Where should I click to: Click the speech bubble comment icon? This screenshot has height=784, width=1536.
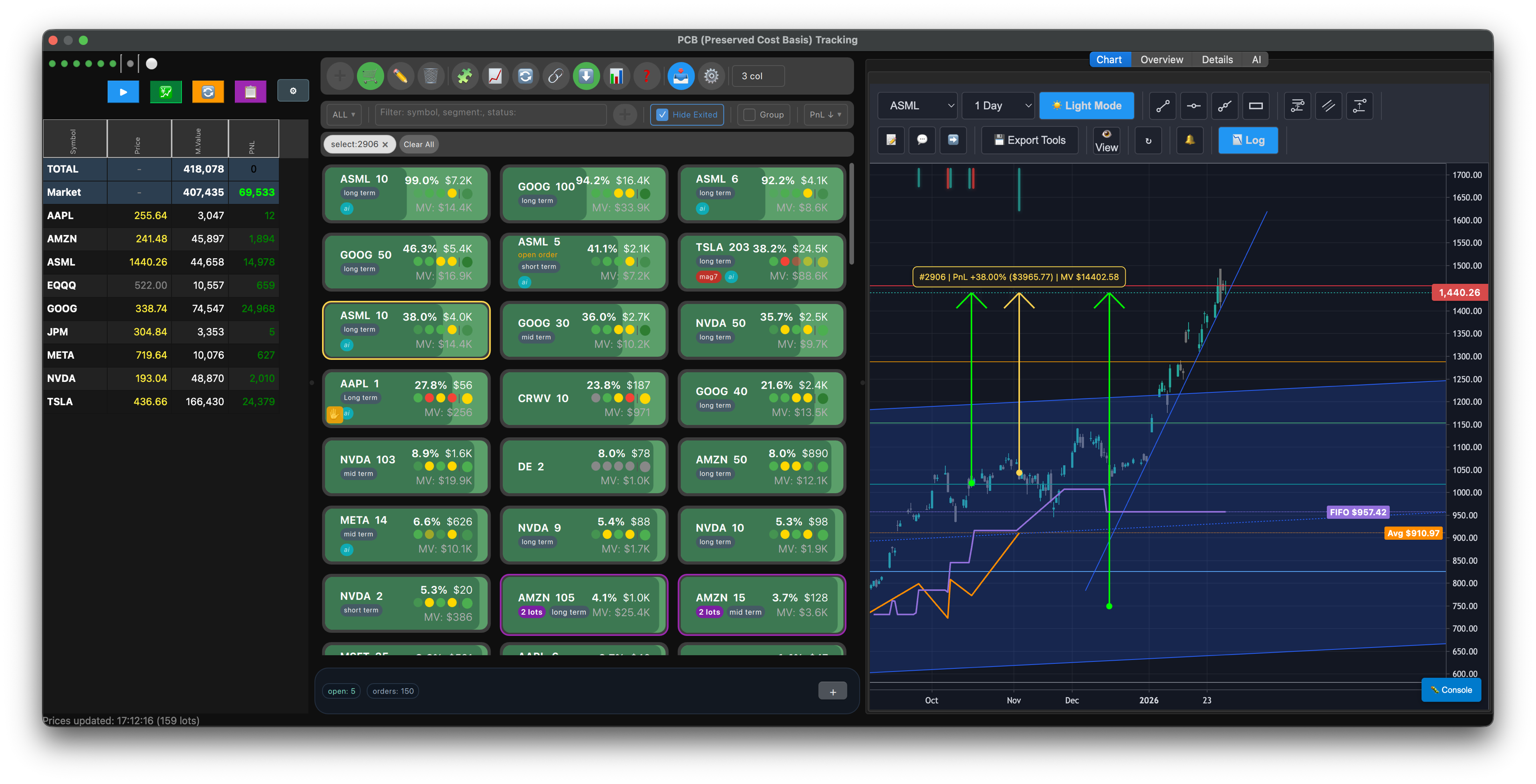coord(922,140)
